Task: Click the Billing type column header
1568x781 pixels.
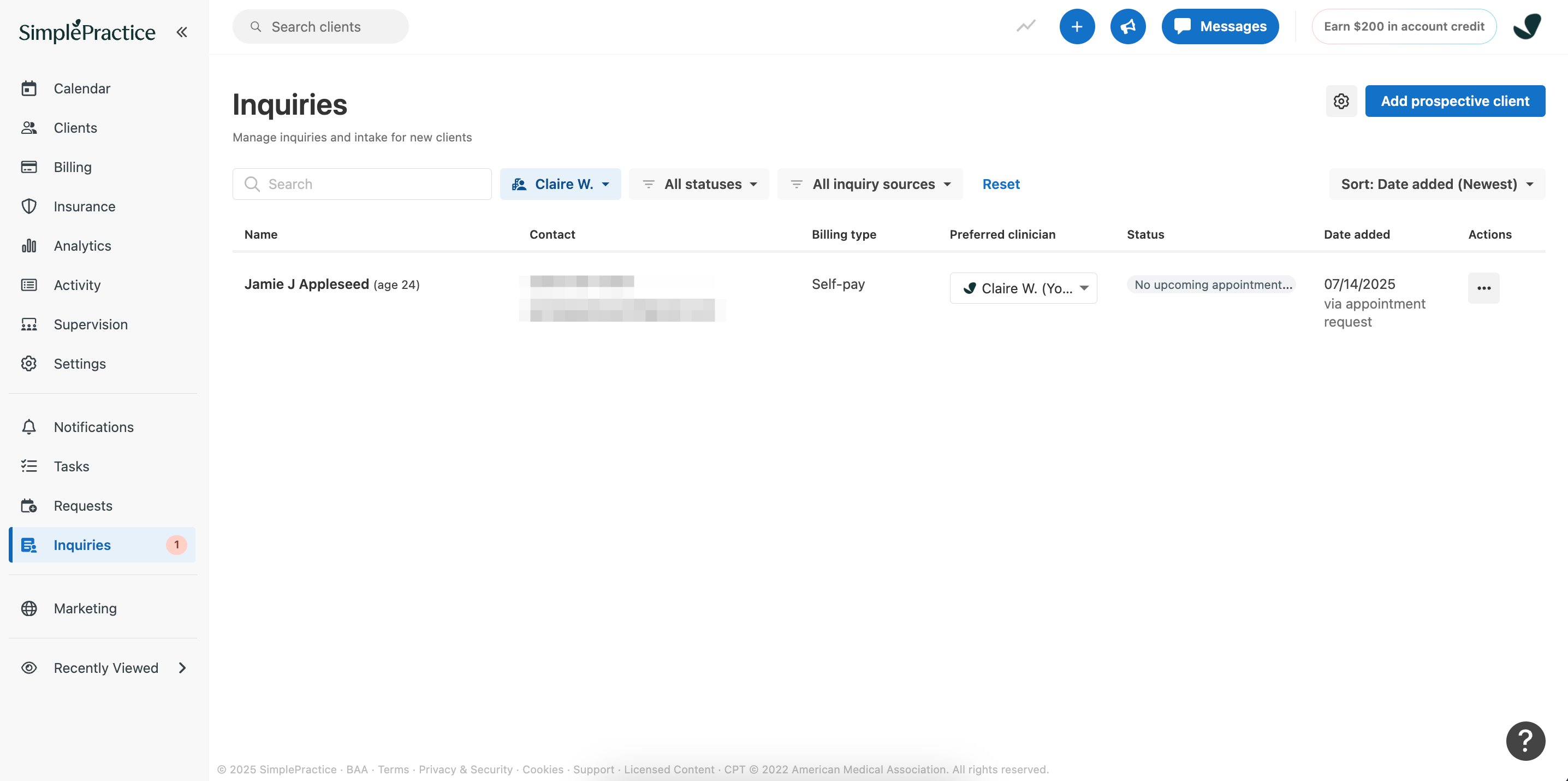Action: point(844,234)
